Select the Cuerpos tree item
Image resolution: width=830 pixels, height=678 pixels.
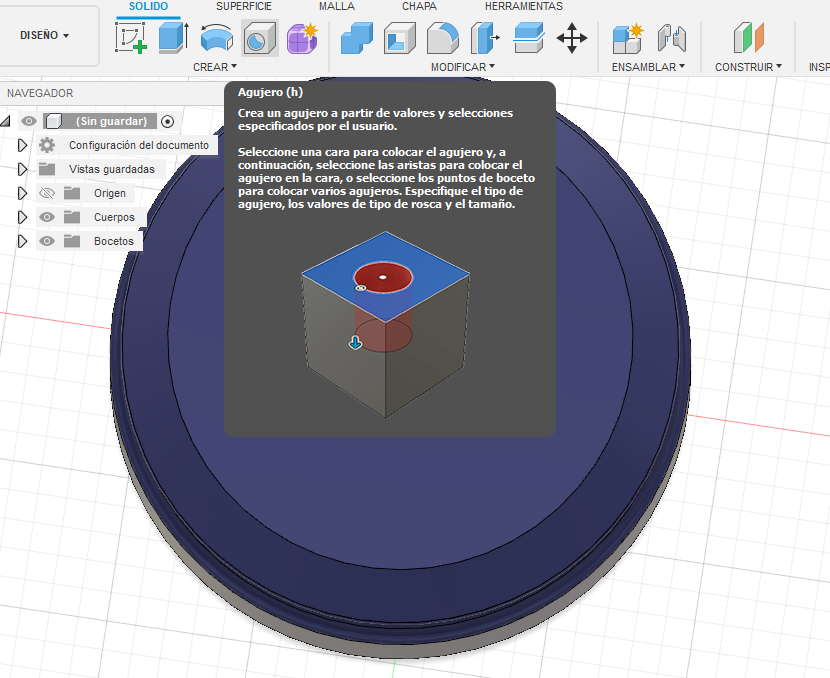(x=114, y=217)
